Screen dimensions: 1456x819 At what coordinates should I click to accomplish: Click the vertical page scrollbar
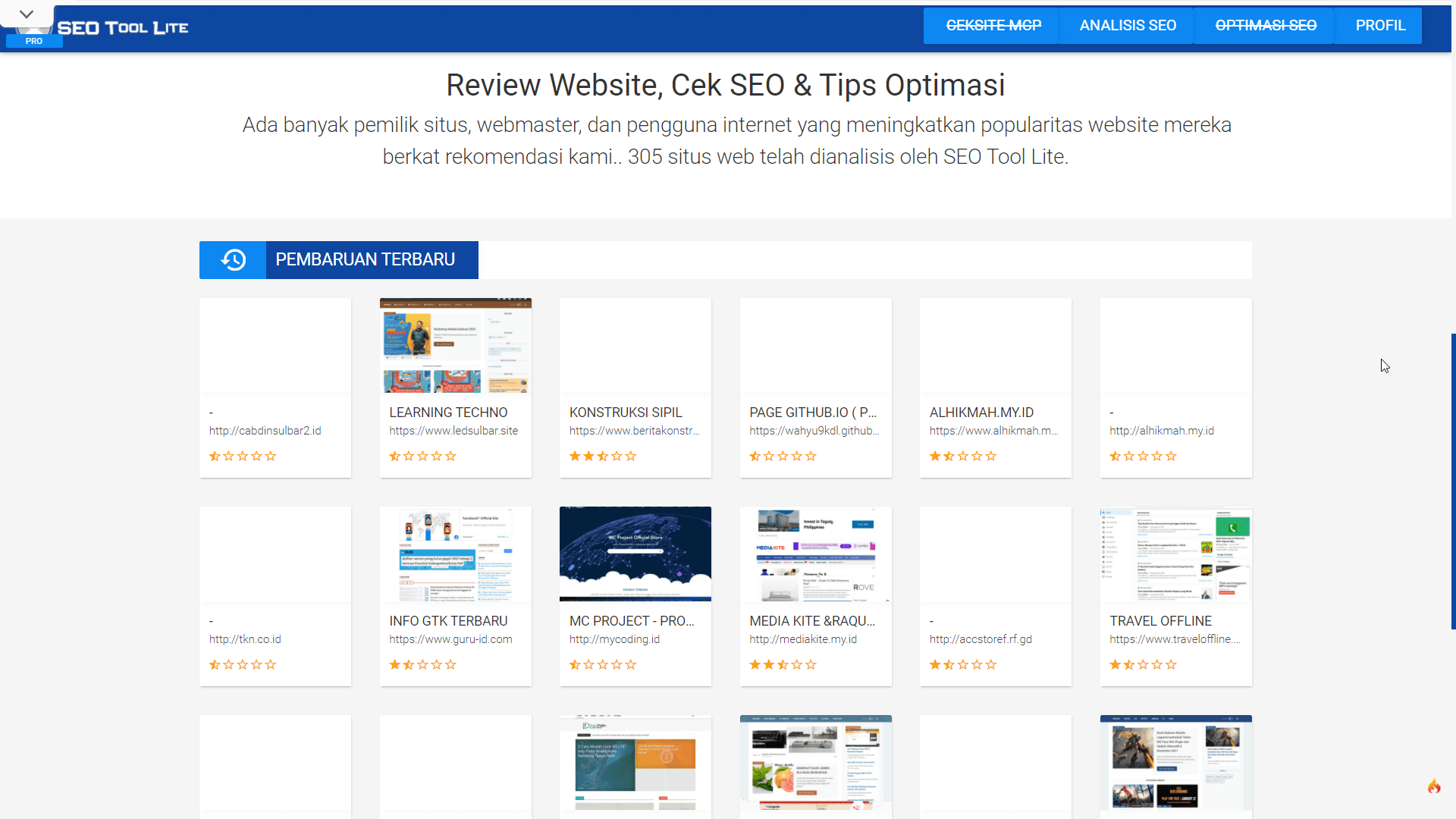[x=1452, y=481]
